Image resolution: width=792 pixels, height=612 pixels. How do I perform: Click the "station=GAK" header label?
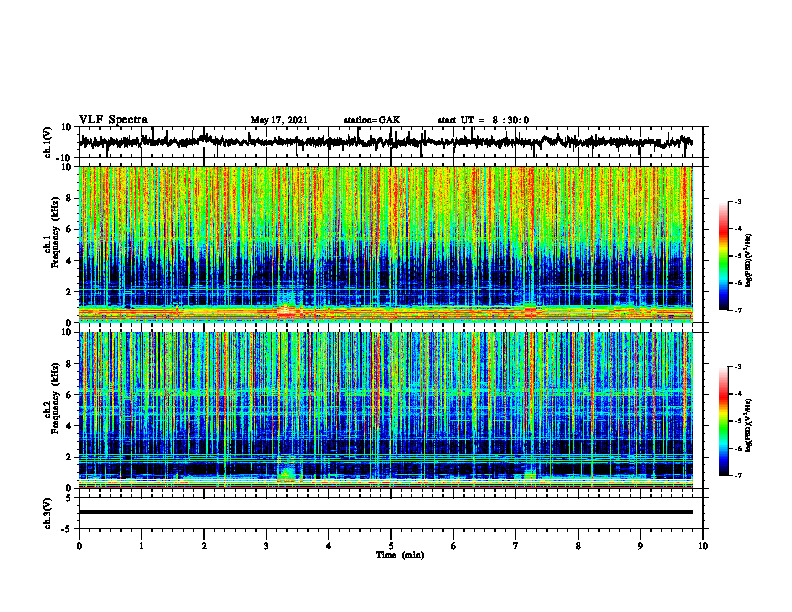click(x=372, y=120)
